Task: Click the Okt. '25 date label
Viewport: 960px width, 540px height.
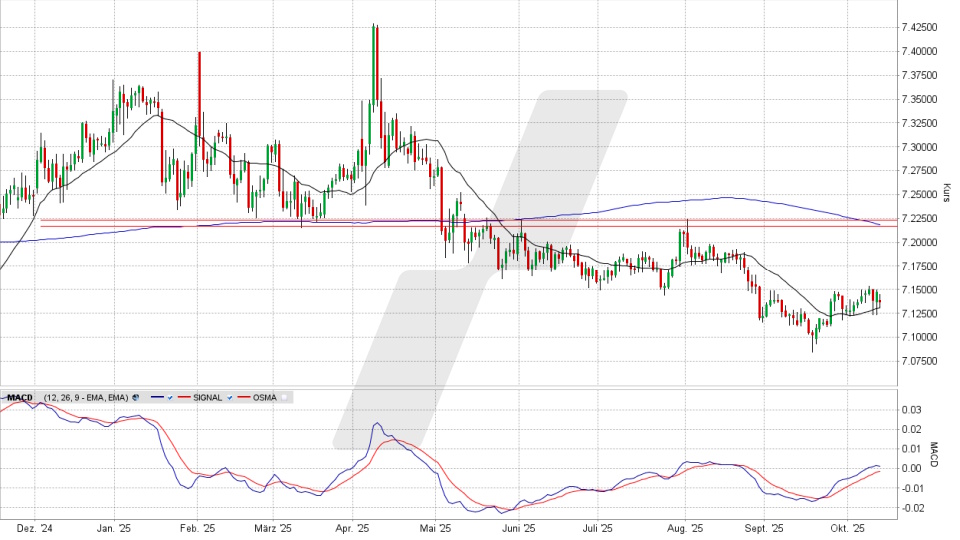Action: point(847,527)
